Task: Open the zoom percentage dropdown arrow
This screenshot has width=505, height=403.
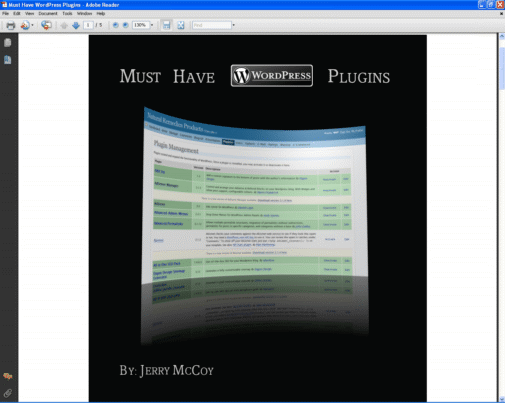Action: 152,25
